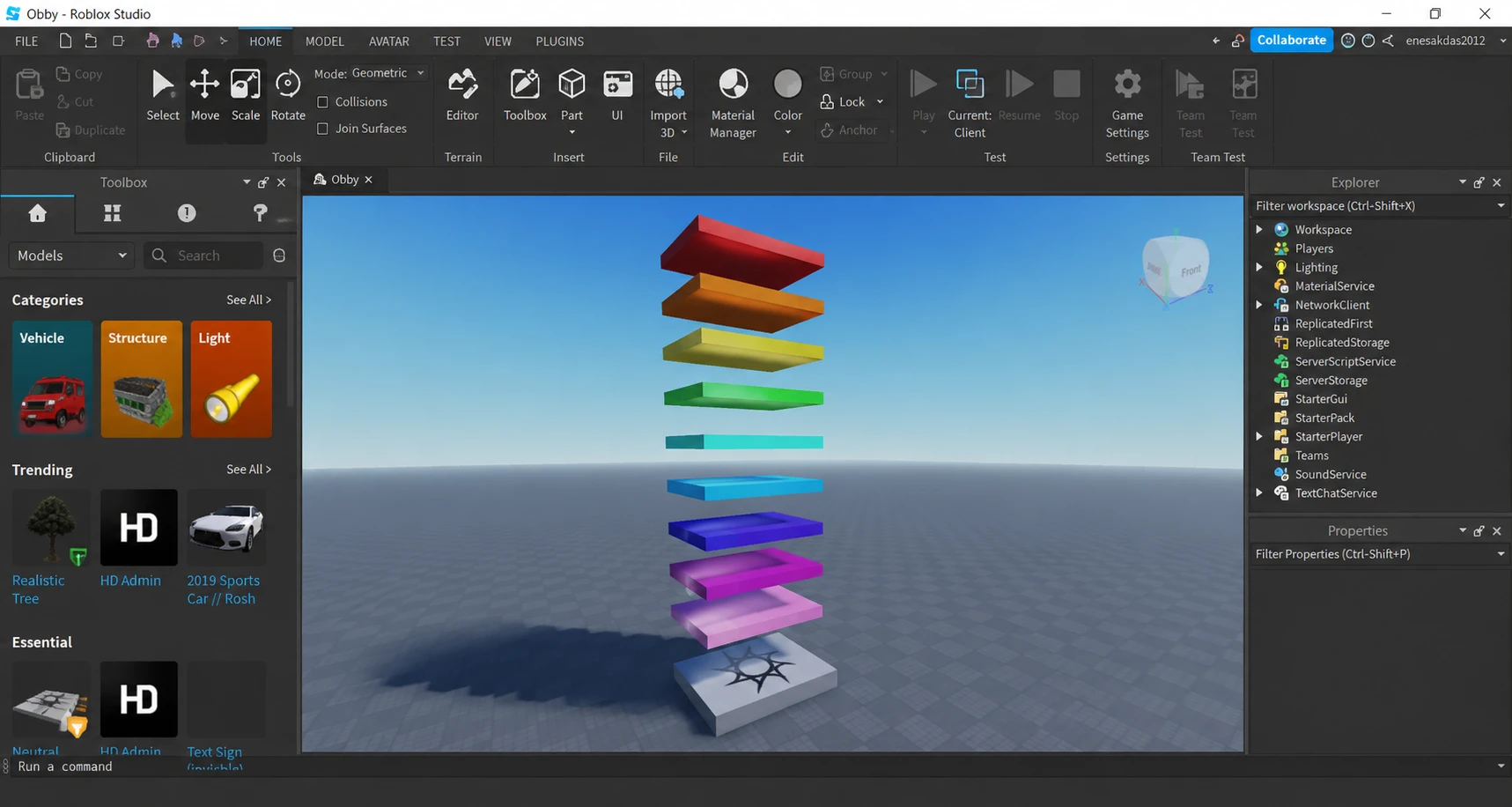
Task: Switch to the MODEL ribbon tab
Action: (x=324, y=41)
